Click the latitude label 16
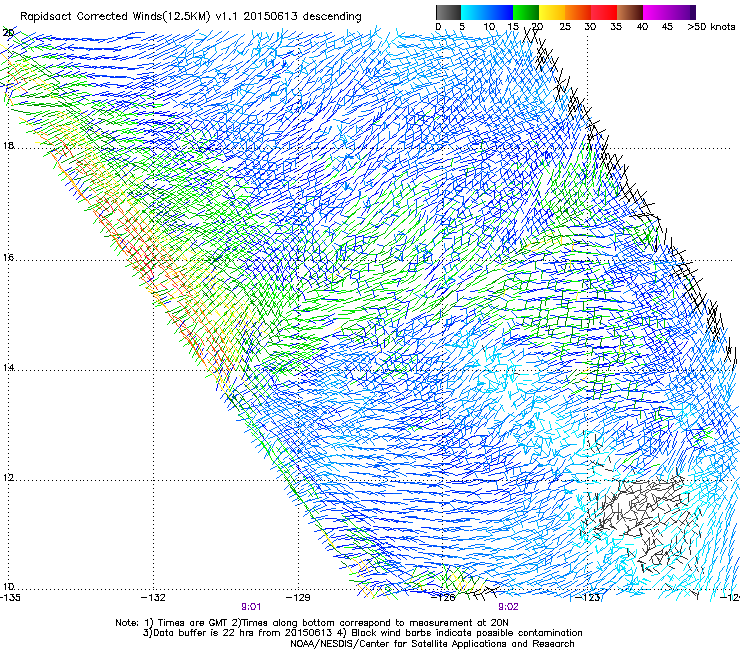The width and height of the screenshot is (740, 650). (8, 257)
